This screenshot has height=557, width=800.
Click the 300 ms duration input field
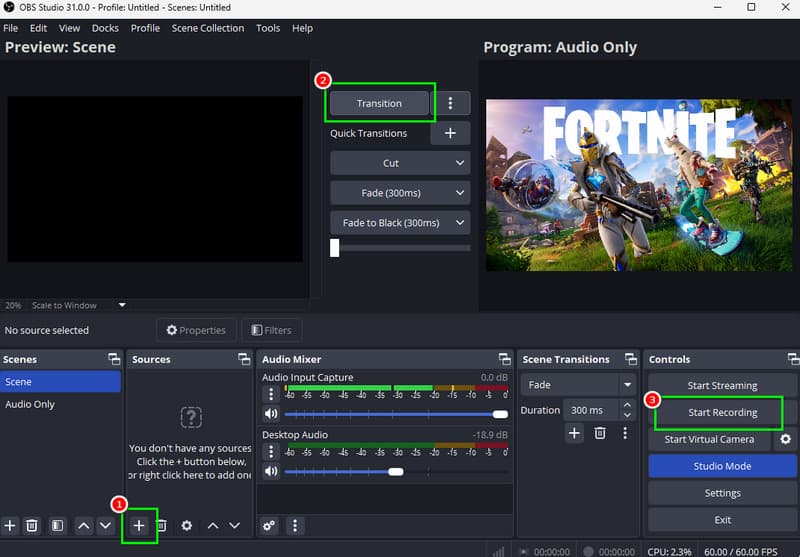(593, 410)
